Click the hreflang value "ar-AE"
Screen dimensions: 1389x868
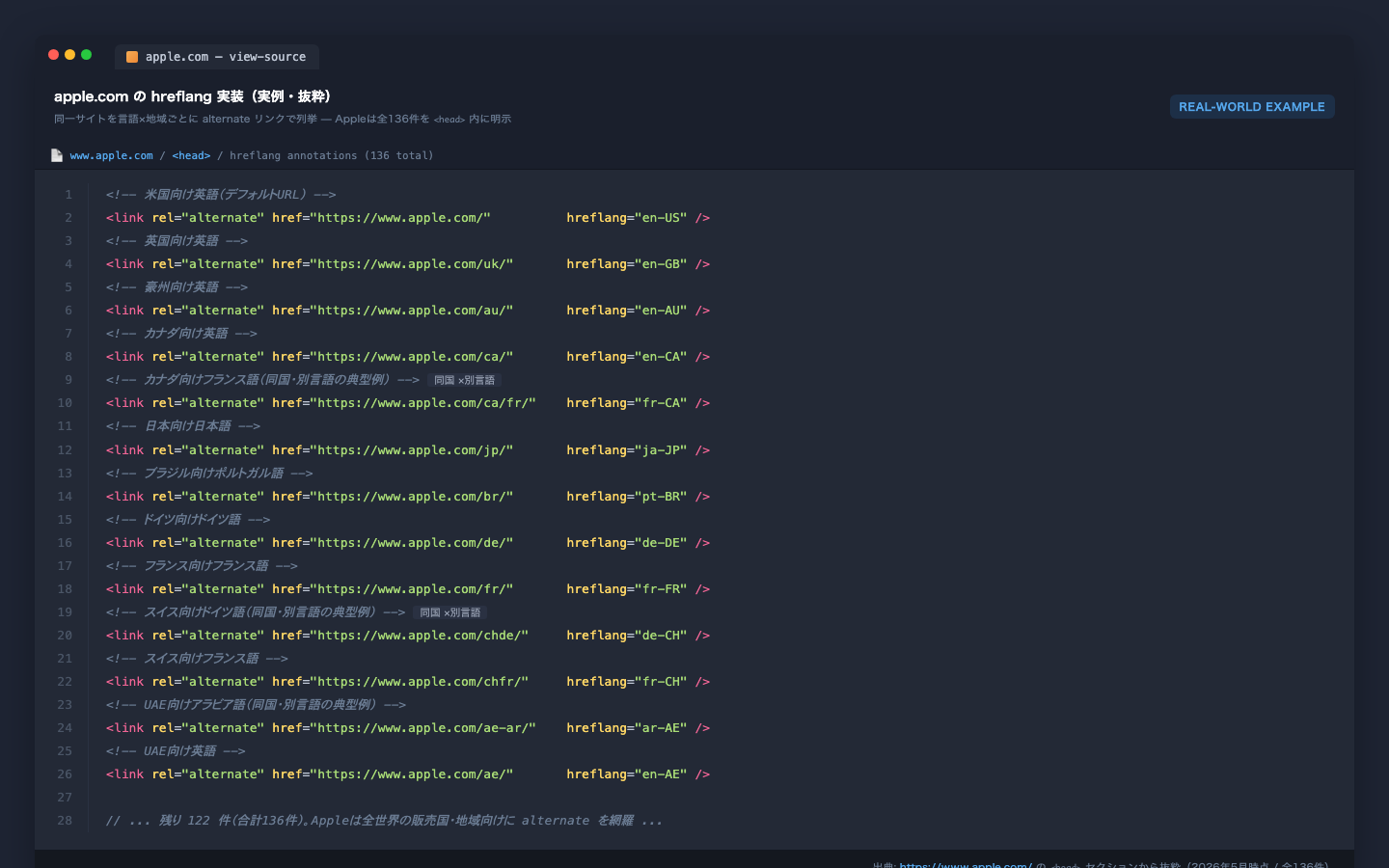point(661,728)
